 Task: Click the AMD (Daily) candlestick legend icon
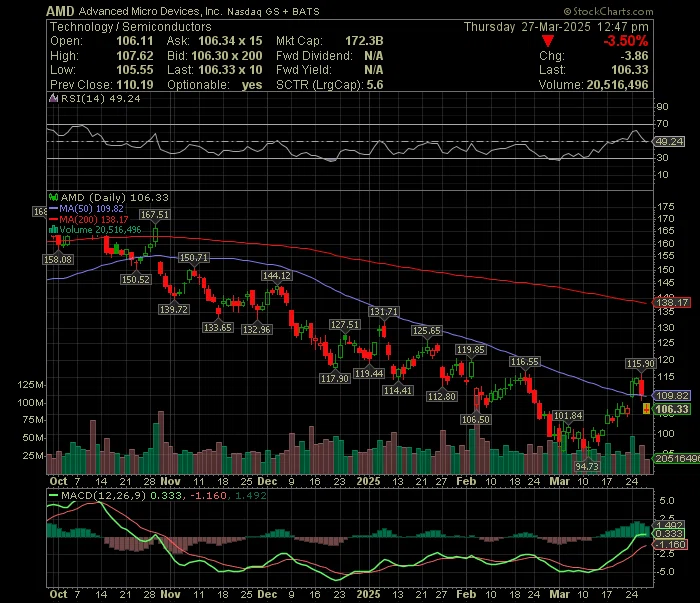(x=54, y=197)
